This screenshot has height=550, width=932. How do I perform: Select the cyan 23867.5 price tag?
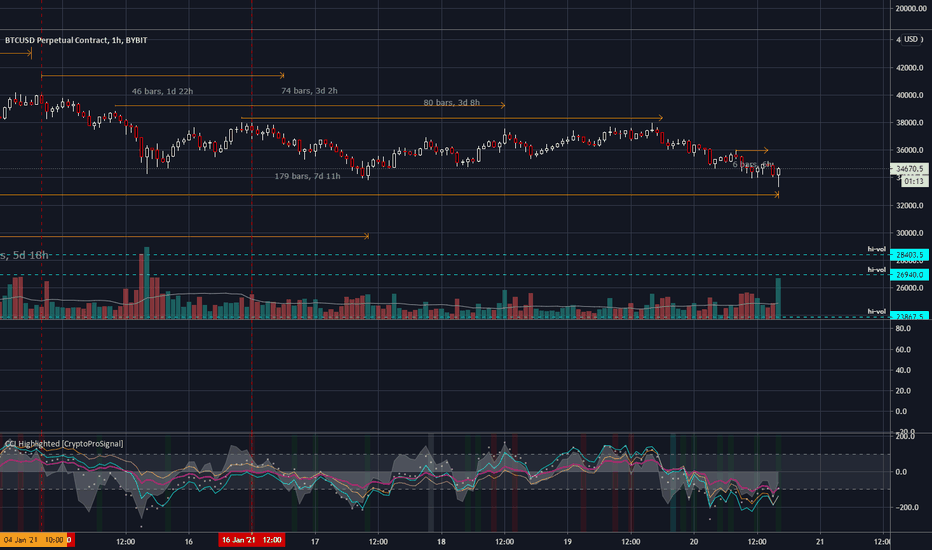pyautogui.click(x=909, y=316)
